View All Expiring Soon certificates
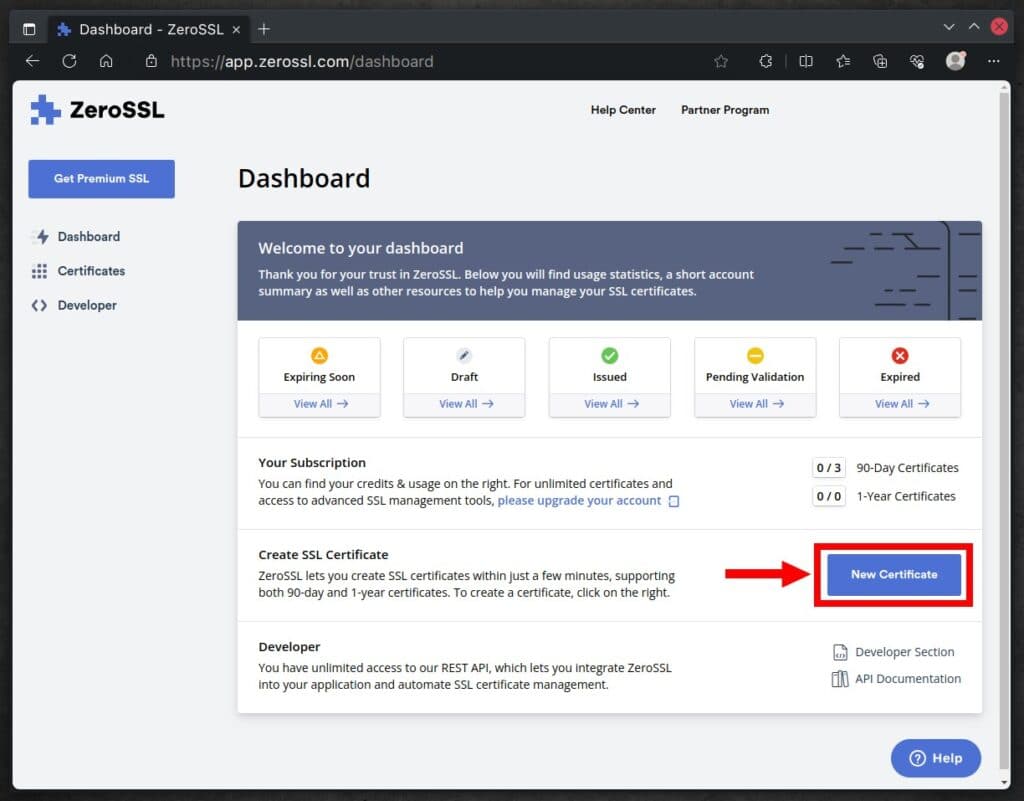This screenshot has height=801, width=1024. [x=320, y=404]
